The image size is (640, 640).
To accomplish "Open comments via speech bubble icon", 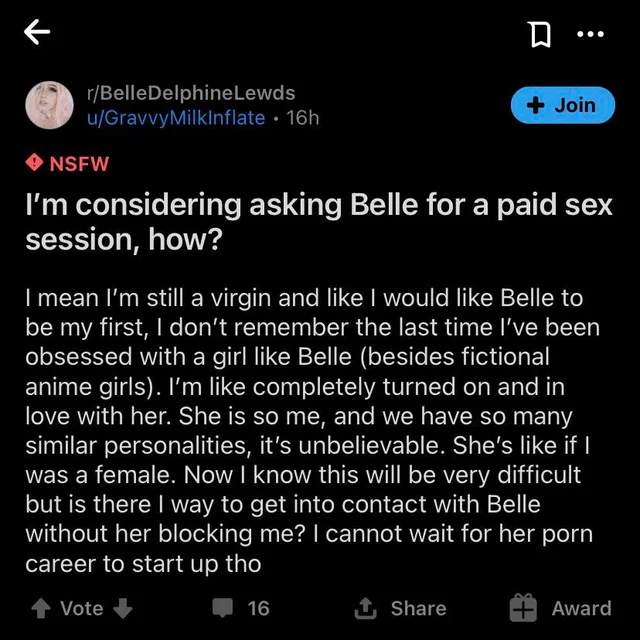I will 223,608.
